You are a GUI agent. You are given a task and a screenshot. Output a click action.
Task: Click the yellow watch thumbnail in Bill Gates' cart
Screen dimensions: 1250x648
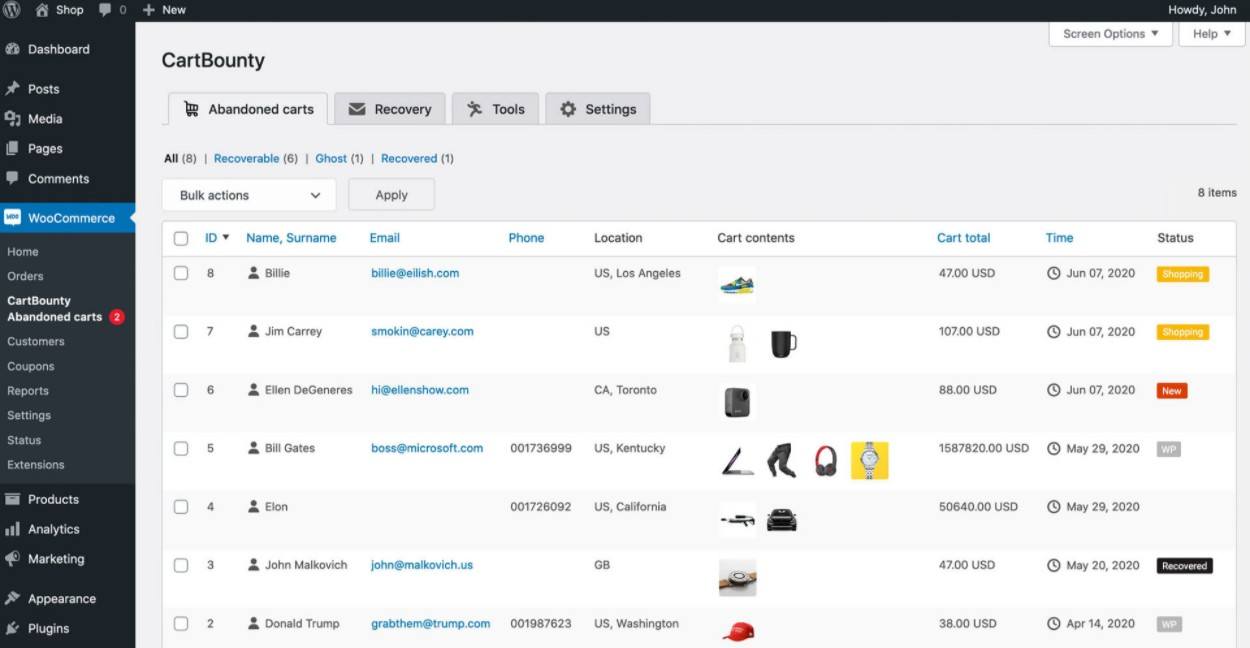870,460
